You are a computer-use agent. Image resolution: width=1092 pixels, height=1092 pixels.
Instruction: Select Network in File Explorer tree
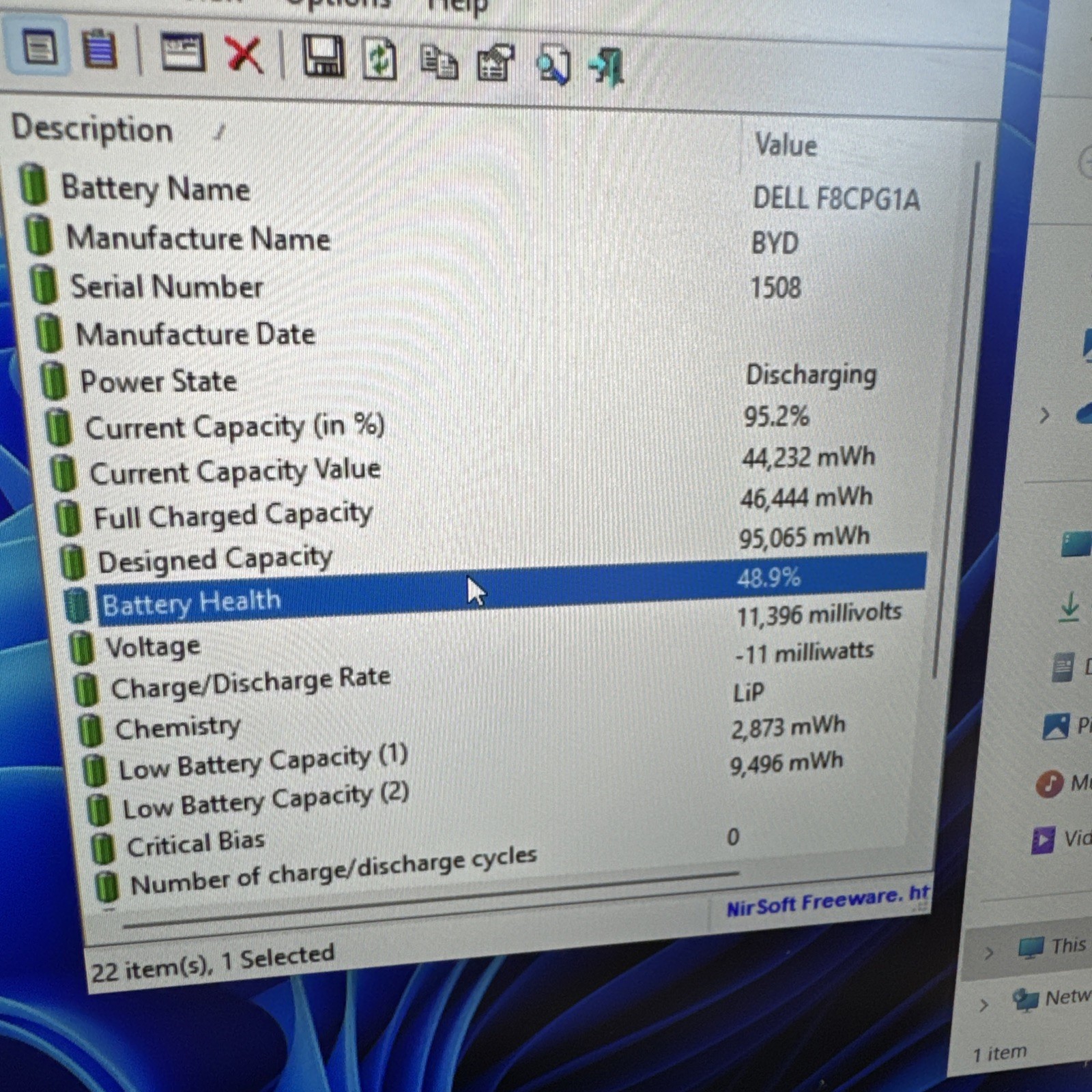(1051, 999)
